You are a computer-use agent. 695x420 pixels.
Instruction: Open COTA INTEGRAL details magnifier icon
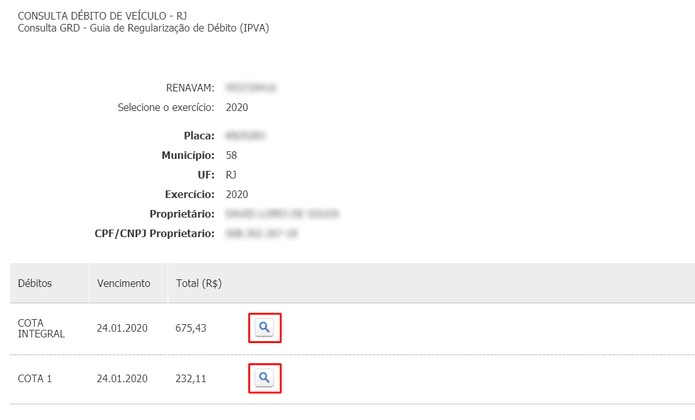coord(264,328)
